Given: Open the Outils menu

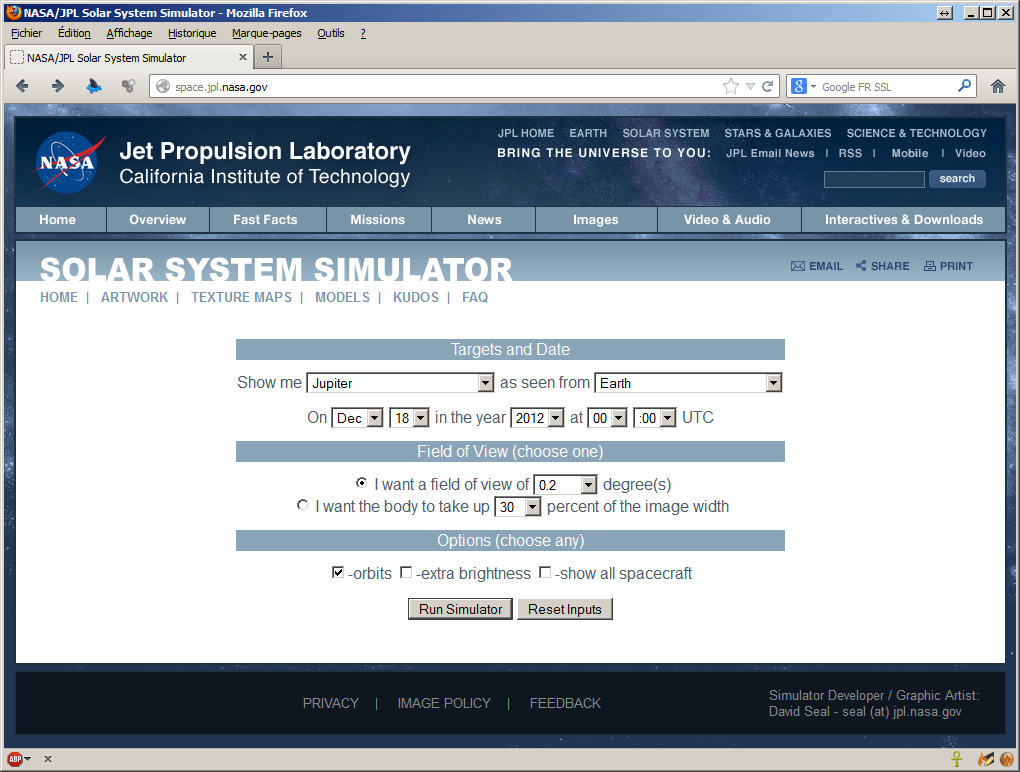Looking at the screenshot, I should pos(331,33).
